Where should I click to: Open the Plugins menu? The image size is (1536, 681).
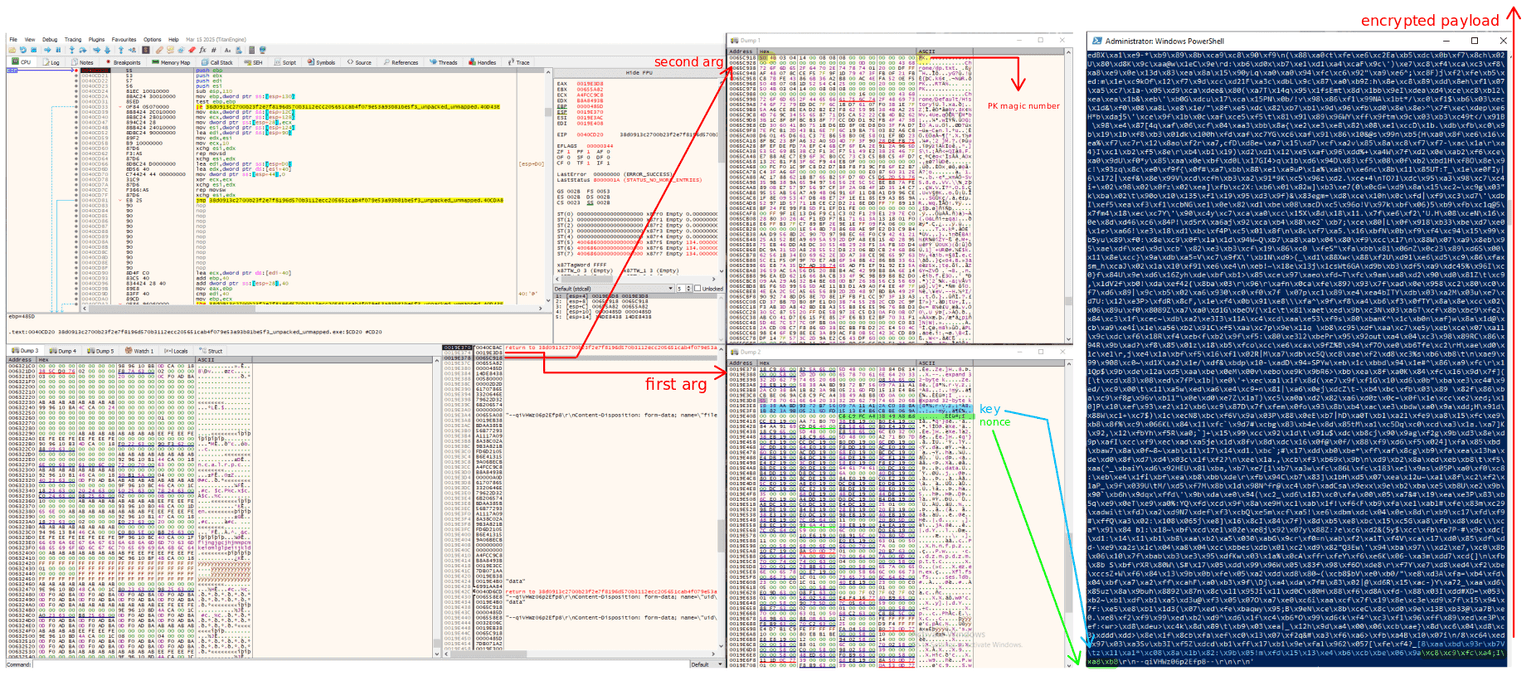coord(95,40)
